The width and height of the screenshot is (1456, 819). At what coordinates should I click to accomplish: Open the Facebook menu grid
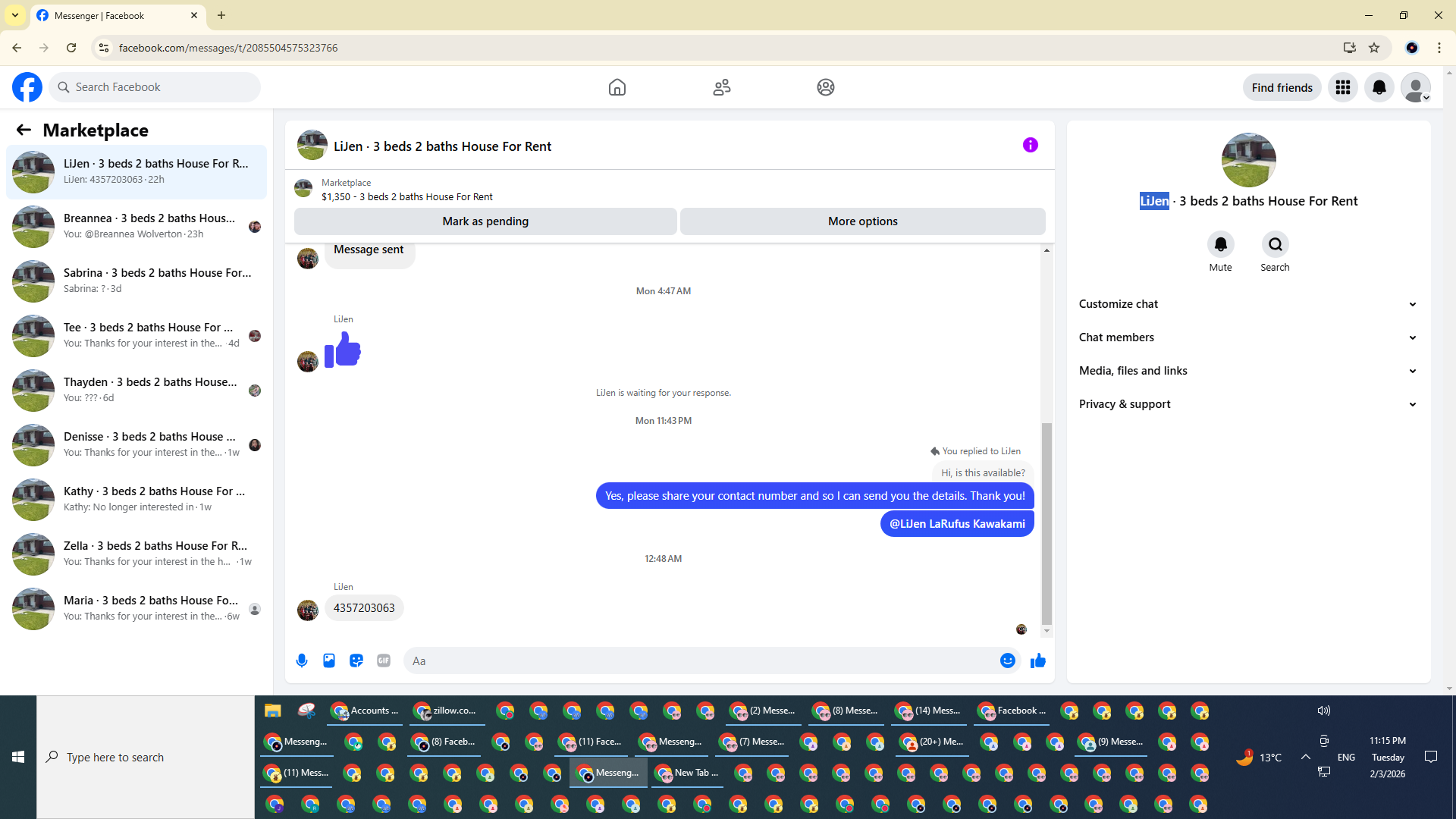[x=1342, y=87]
